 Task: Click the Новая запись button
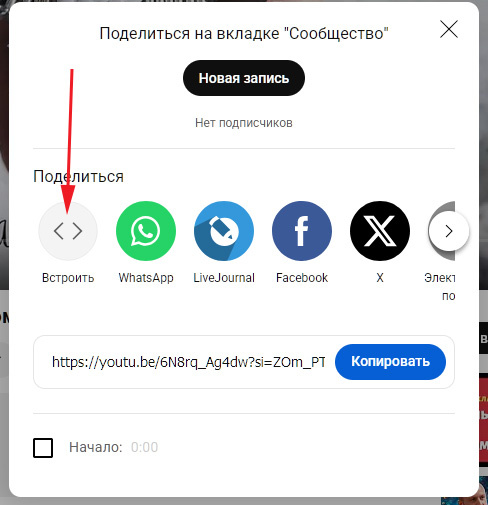pyautogui.click(x=244, y=78)
